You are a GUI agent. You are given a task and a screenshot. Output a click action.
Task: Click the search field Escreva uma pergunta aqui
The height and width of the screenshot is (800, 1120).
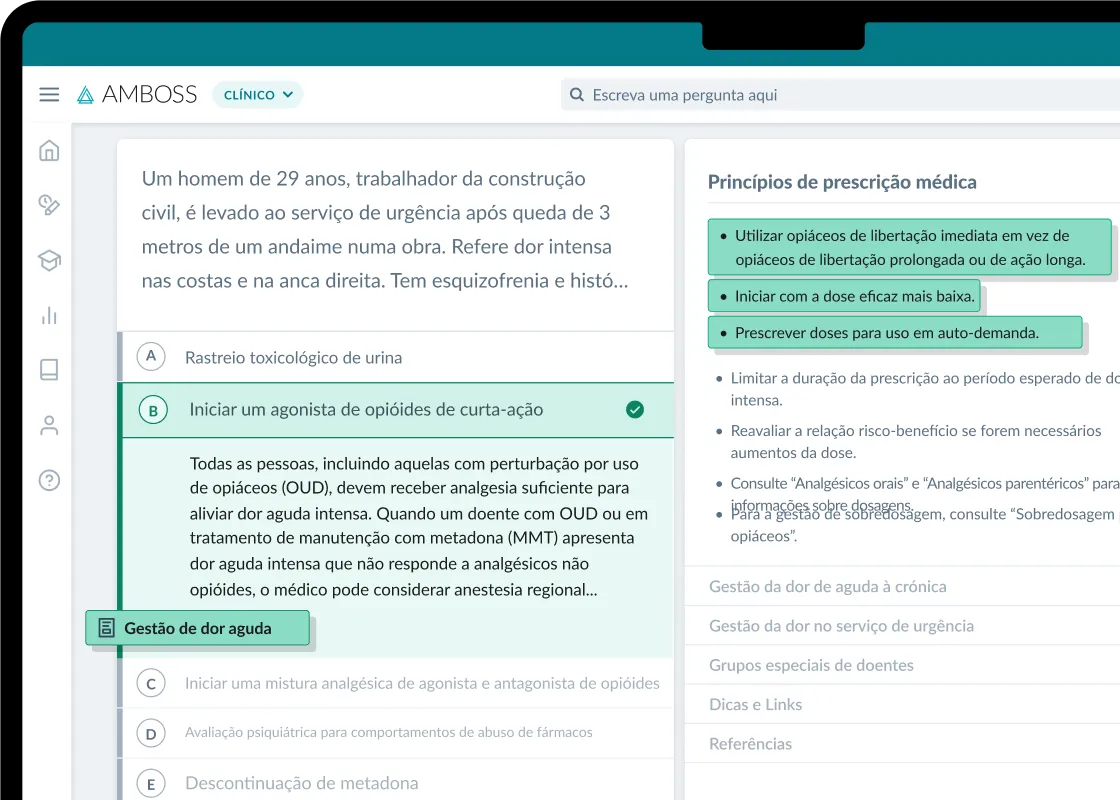[x=840, y=95]
